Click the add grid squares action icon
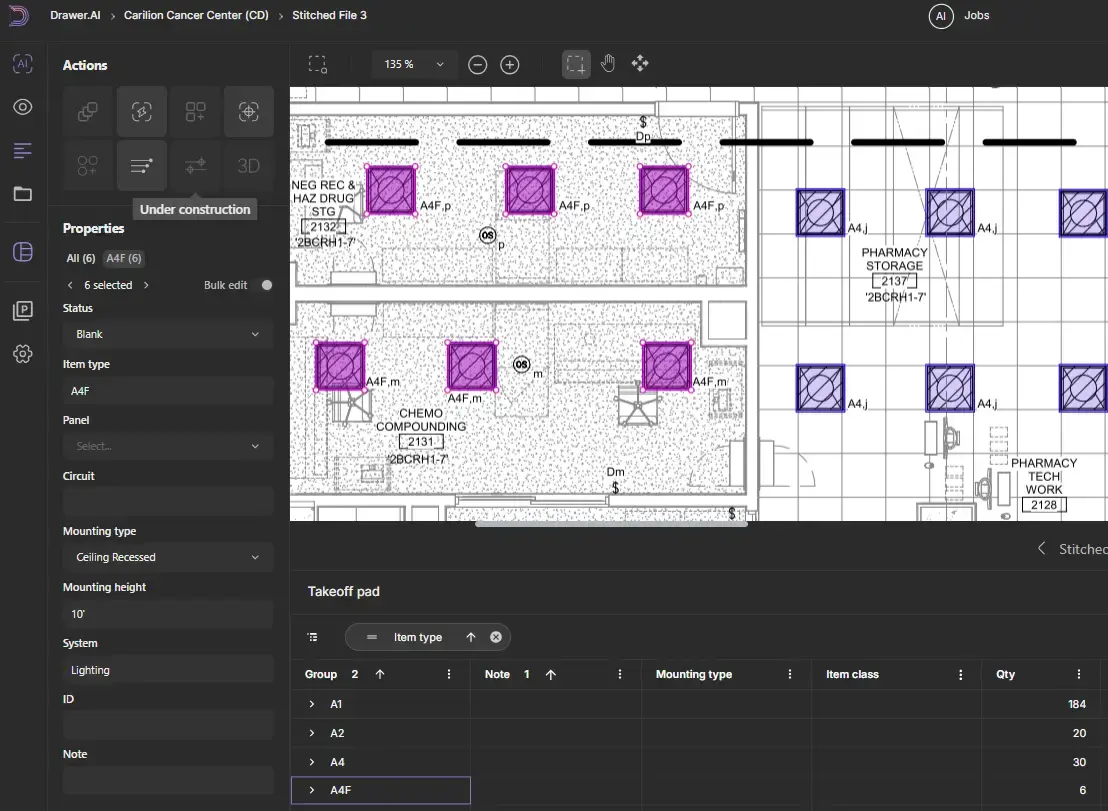The width and height of the screenshot is (1108, 811). 195,112
